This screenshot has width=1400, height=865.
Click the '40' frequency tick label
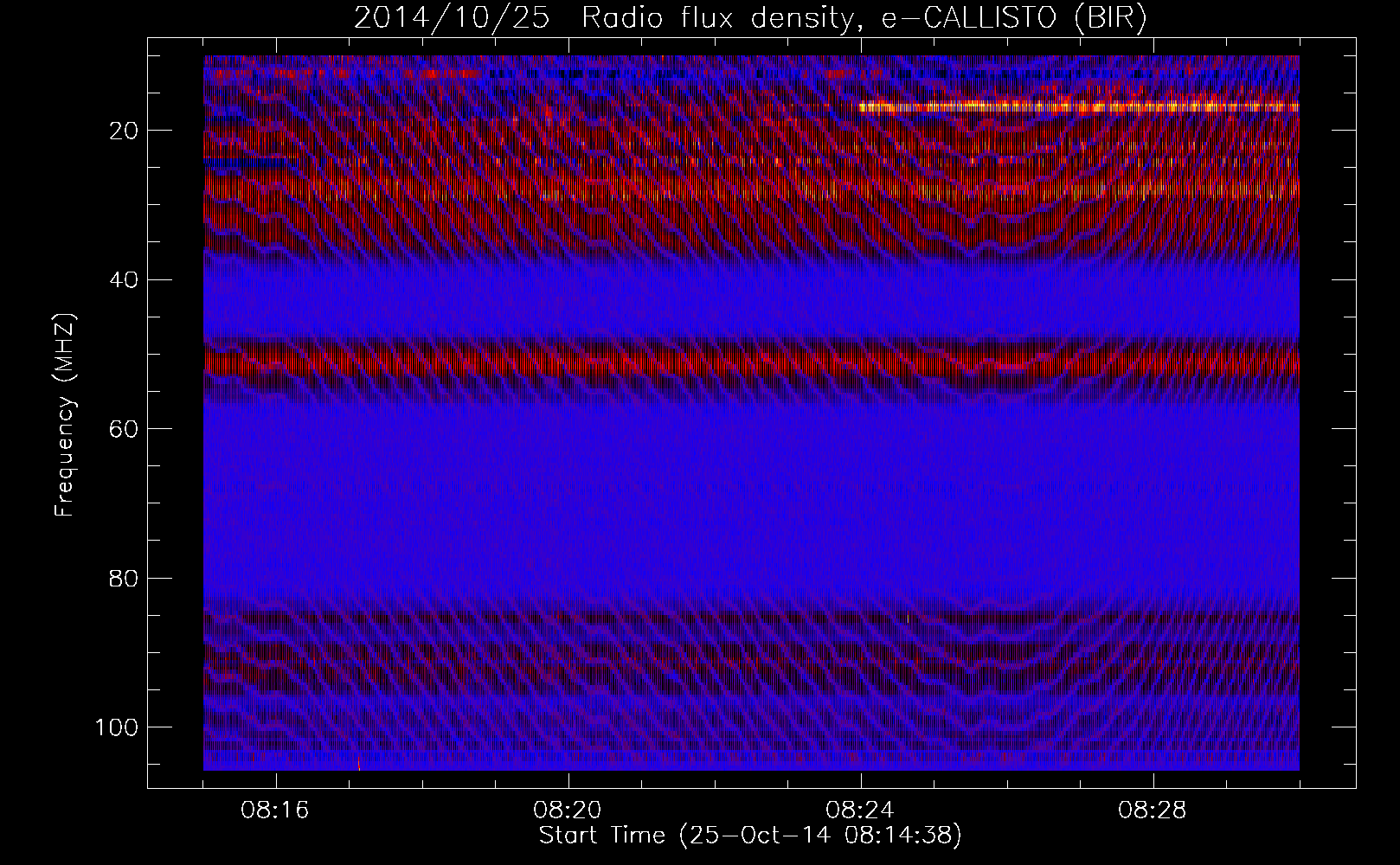click(x=122, y=279)
